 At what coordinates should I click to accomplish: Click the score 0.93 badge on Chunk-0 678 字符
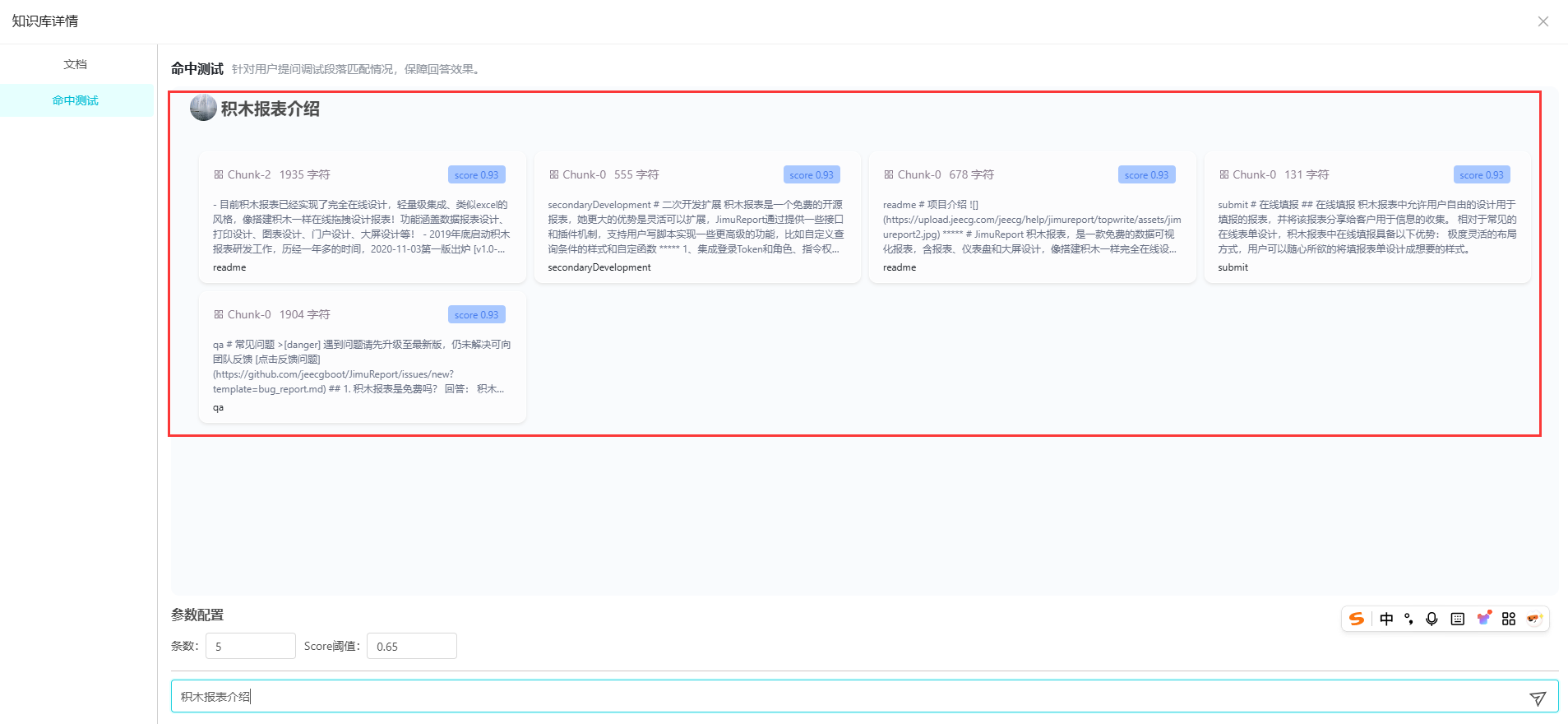pos(1147,174)
